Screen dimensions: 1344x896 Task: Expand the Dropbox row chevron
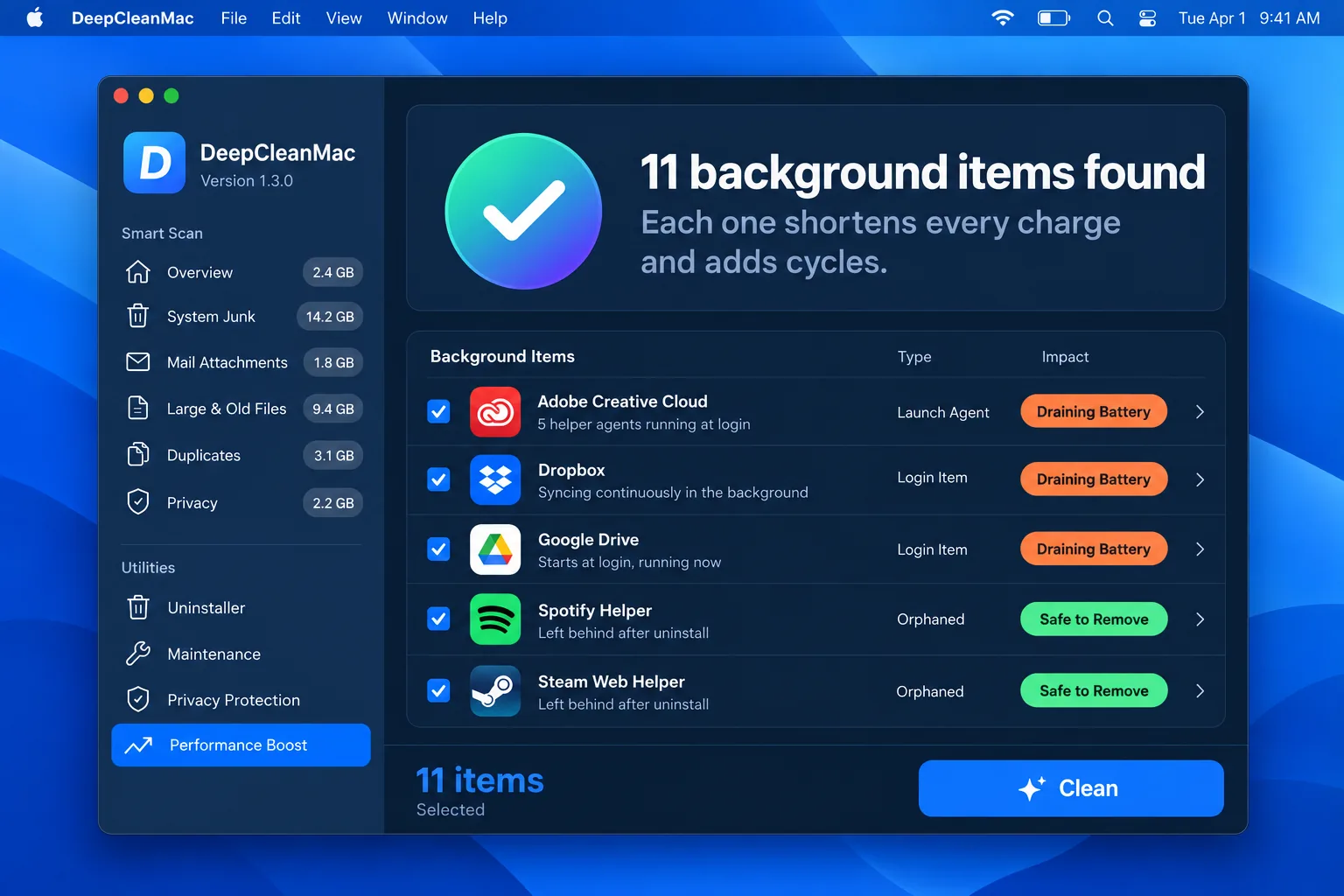click(1200, 479)
